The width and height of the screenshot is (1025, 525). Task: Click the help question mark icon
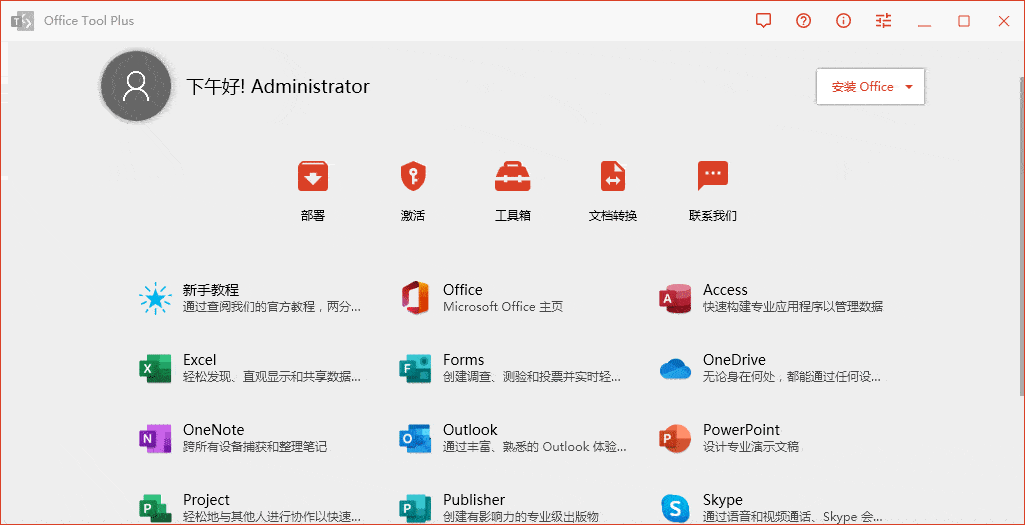(804, 21)
